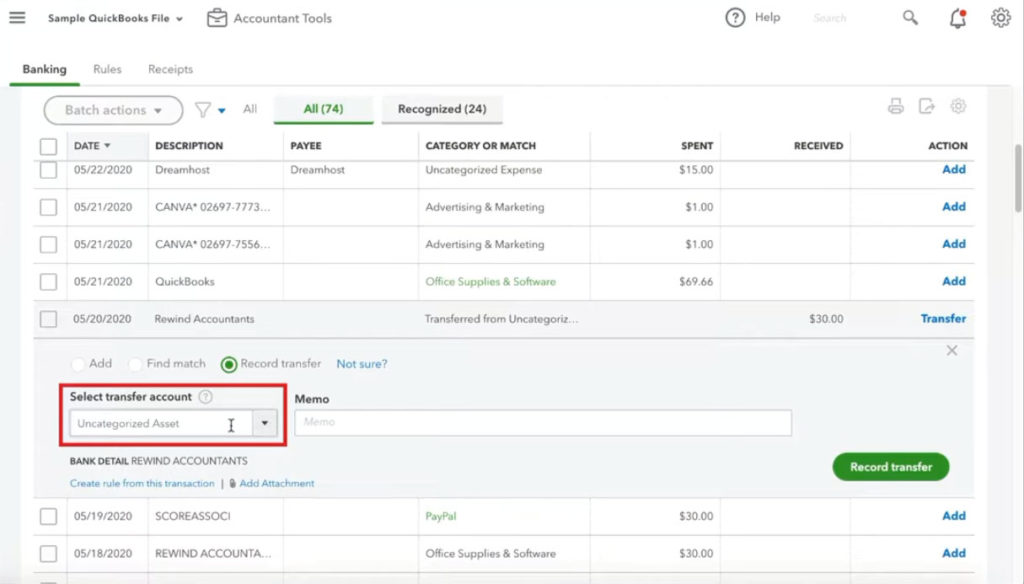This screenshot has width=1024, height=584.
Task: Click the export icon near the print icon
Action: 925,106
